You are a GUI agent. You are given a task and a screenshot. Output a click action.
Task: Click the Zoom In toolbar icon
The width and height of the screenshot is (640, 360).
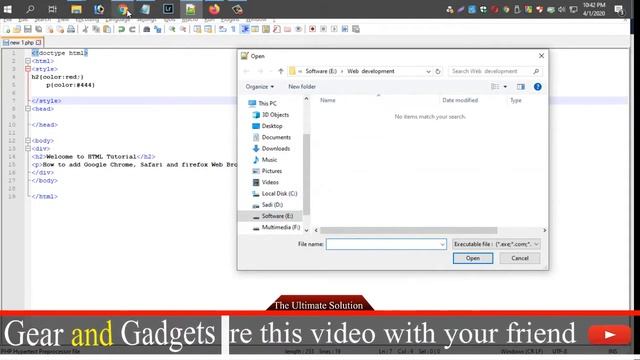tap(172, 29)
